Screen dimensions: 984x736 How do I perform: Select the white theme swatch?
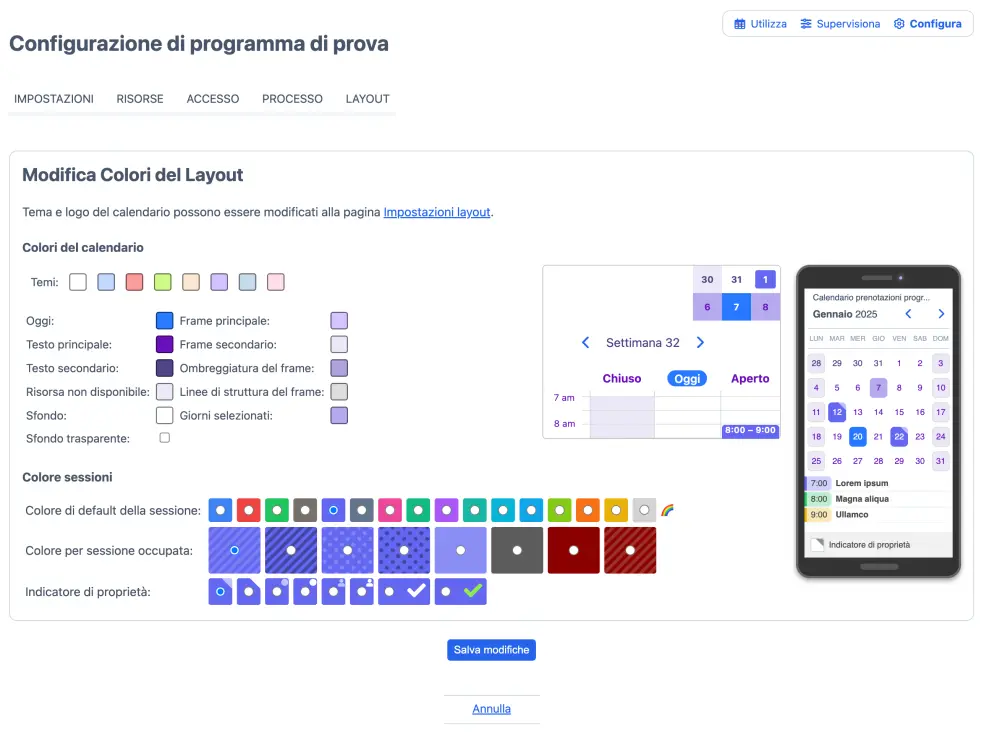click(78, 282)
